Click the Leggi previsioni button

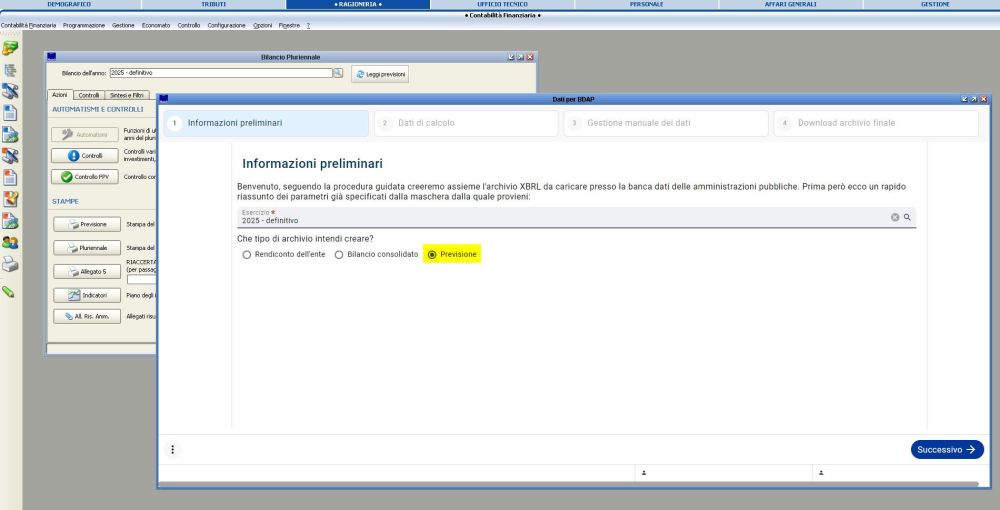pyautogui.click(x=380, y=74)
